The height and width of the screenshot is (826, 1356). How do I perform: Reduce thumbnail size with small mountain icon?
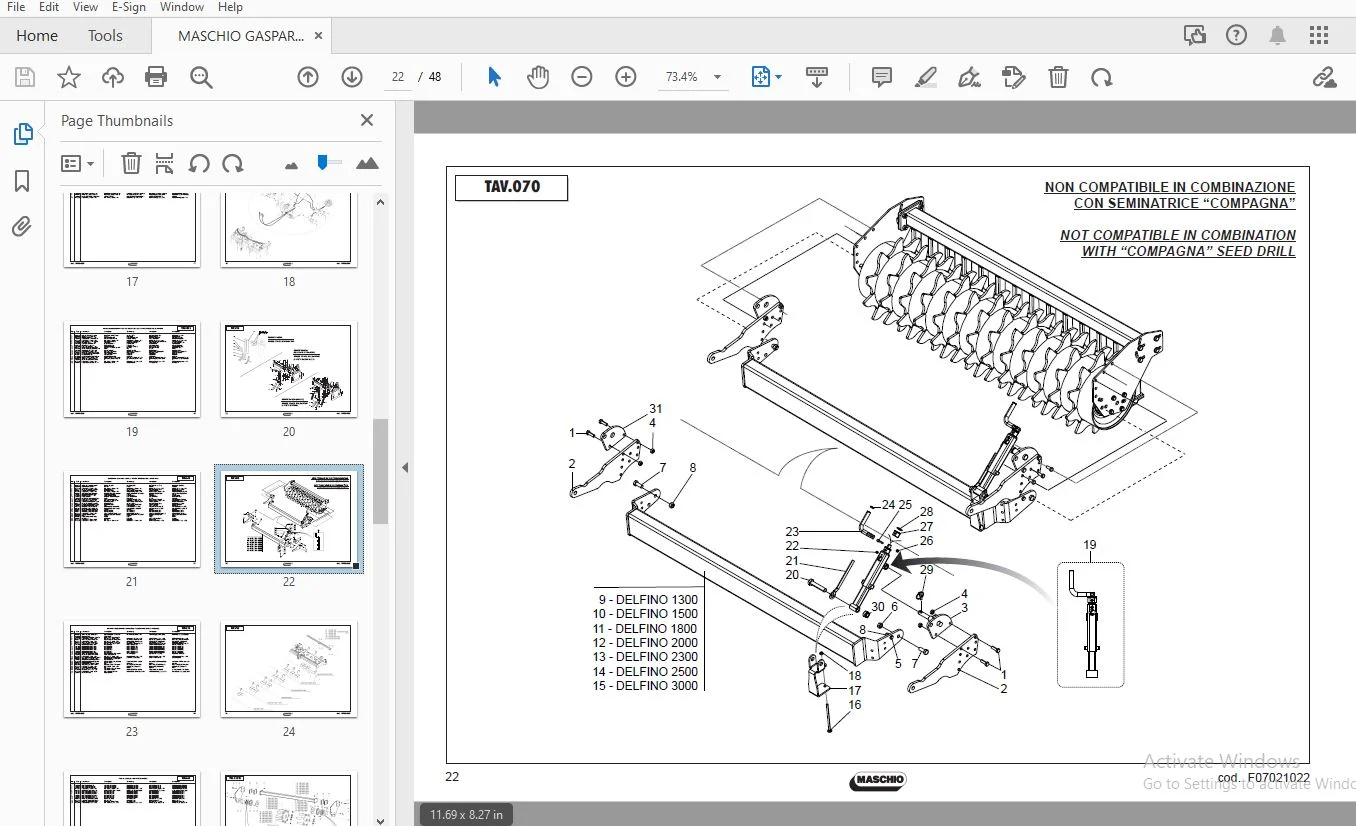(x=292, y=164)
